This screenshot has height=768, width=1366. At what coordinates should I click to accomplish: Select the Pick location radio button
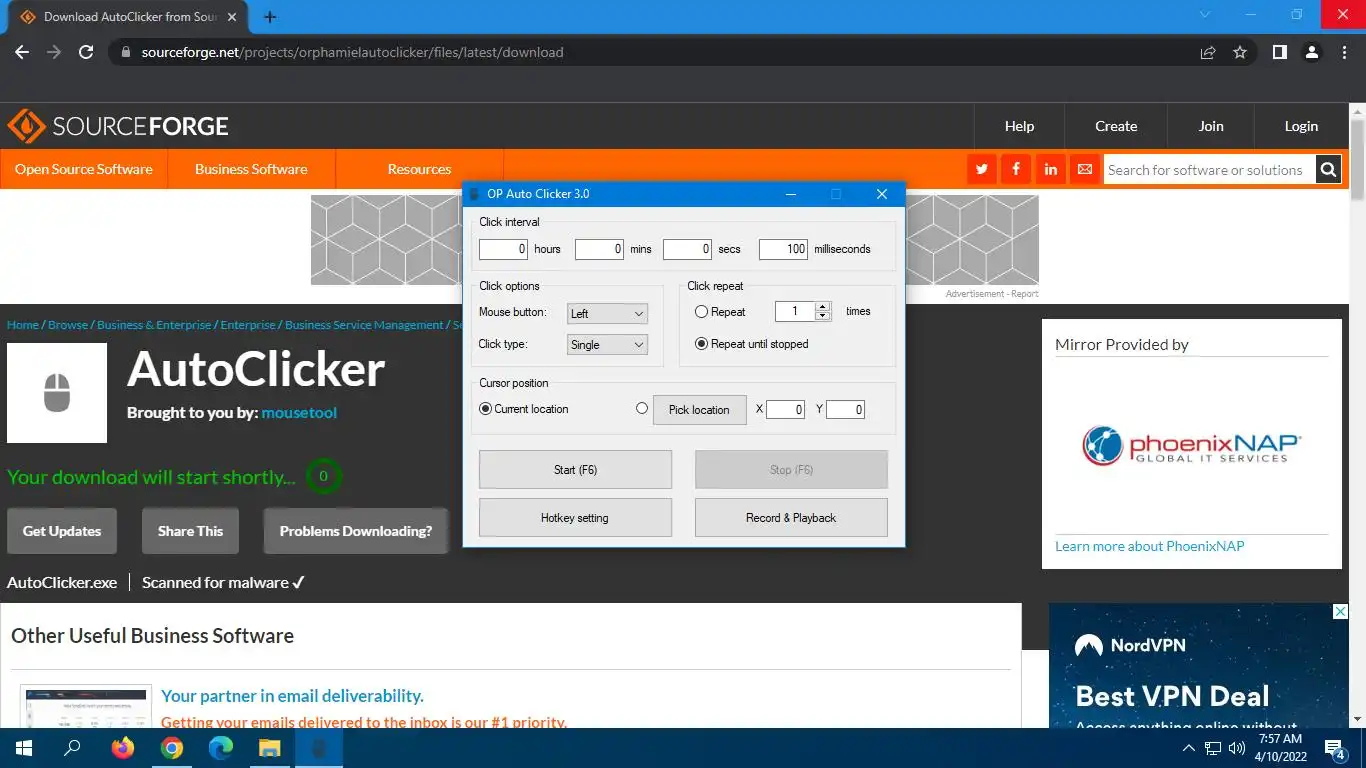pyautogui.click(x=642, y=408)
